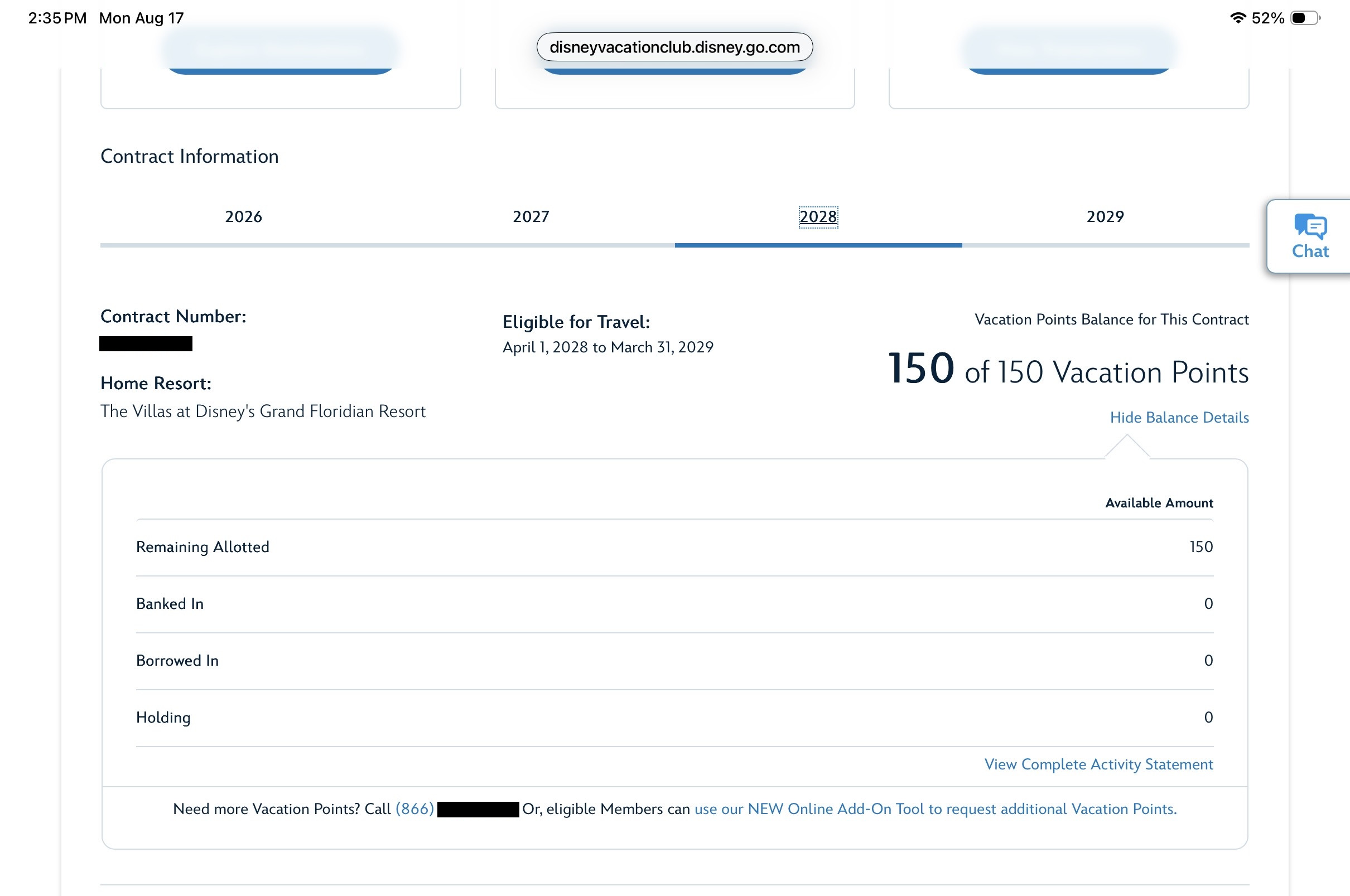
Task: Select the Remaining Allotted row label
Action: click(x=202, y=547)
